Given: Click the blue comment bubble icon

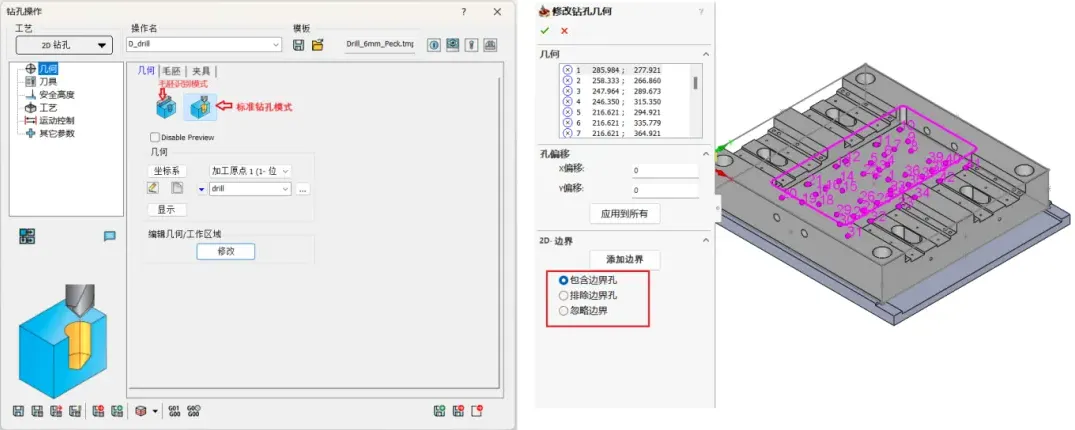Looking at the screenshot, I should (x=110, y=236).
